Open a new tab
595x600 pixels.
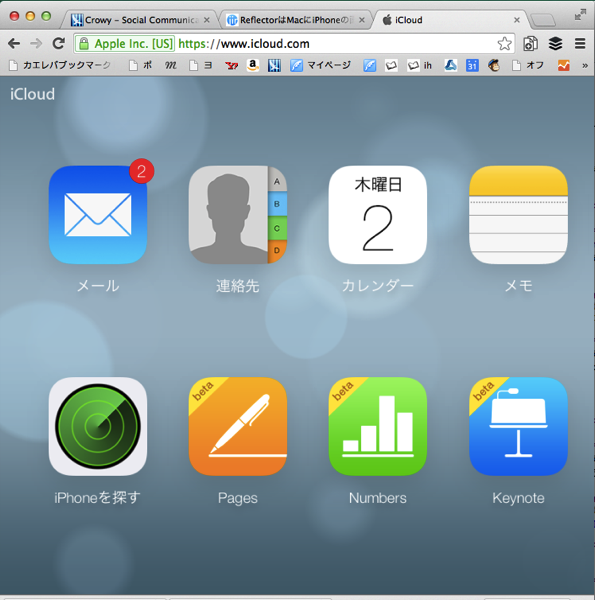tap(543, 20)
